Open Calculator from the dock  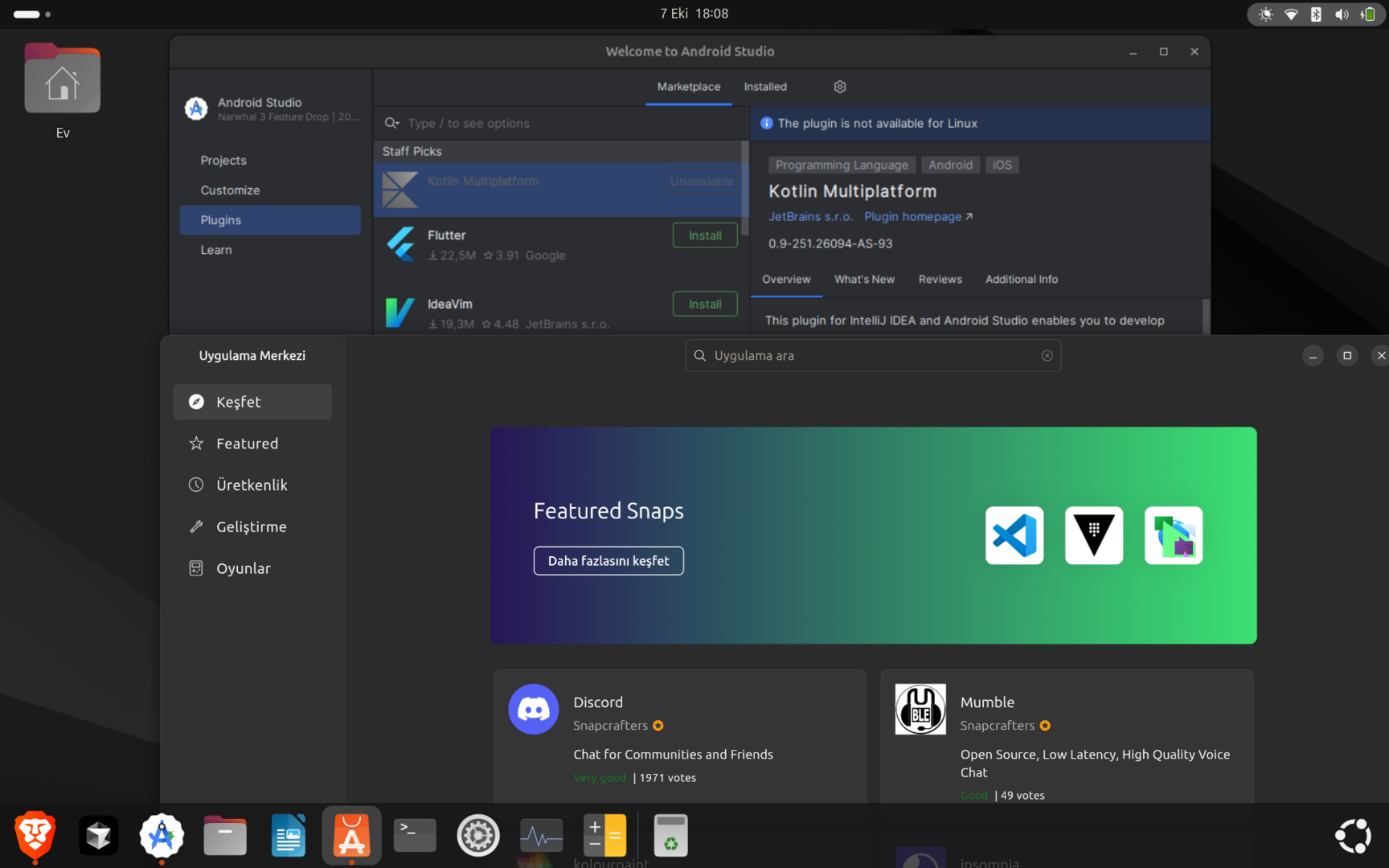(x=605, y=836)
